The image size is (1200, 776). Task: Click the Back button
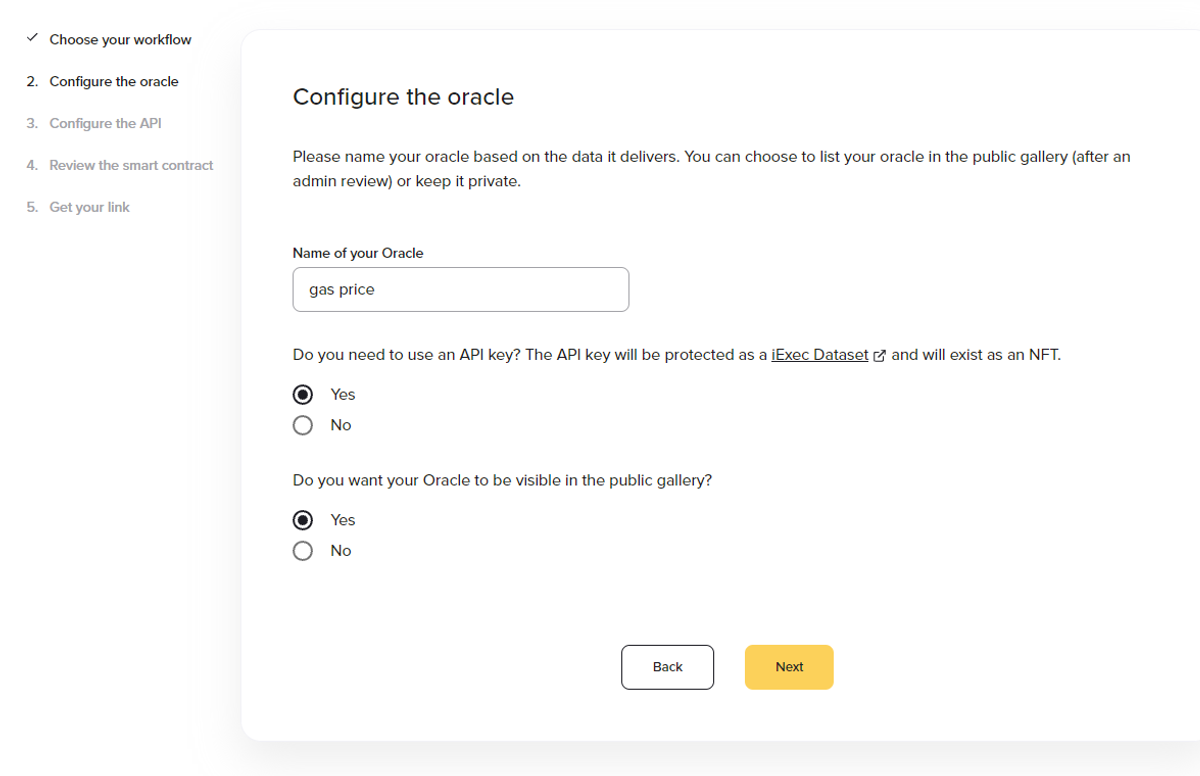[667, 667]
